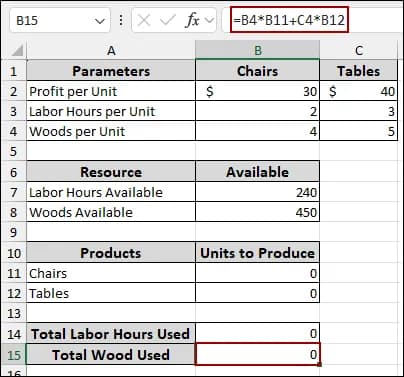This screenshot has height=377, width=404.
Task: Click the Chairs header cell in row 1
Action: pos(257,71)
